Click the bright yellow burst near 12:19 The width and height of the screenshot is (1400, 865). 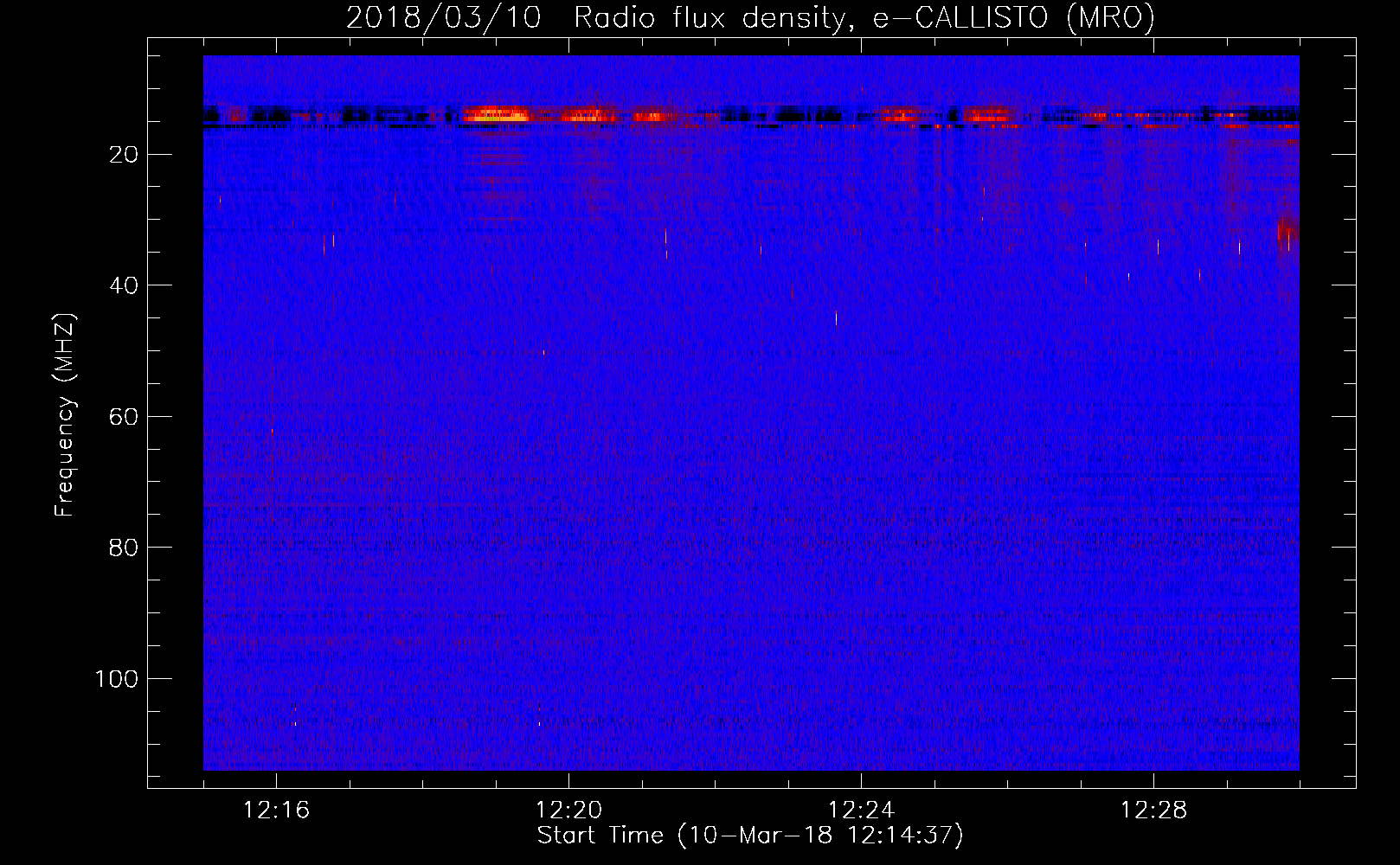pyautogui.click(x=495, y=113)
